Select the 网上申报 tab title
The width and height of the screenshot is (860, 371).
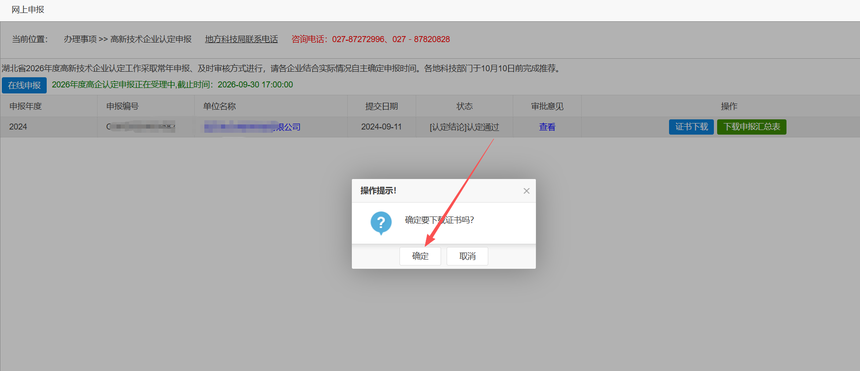pos(28,10)
